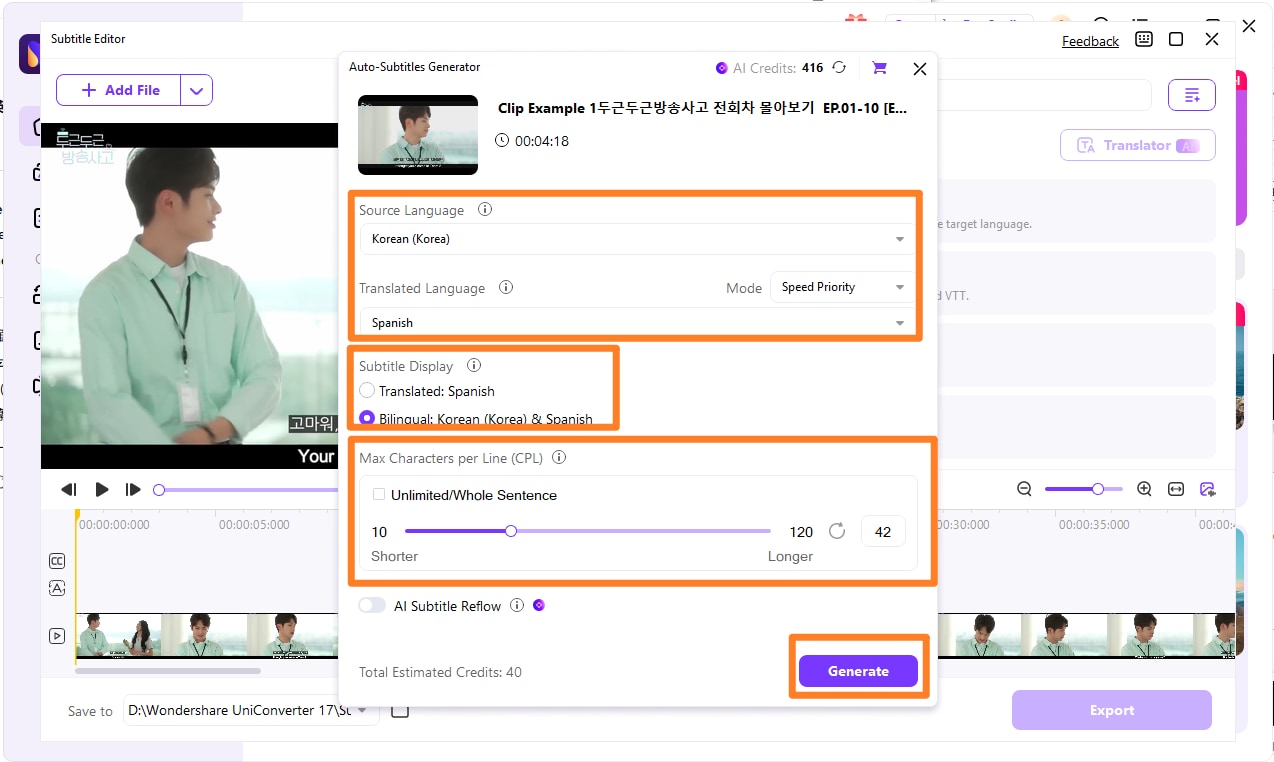Enable the AI Subtitle Reflow switch
This screenshot has height=762, width=1274.
pyautogui.click(x=372, y=605)
